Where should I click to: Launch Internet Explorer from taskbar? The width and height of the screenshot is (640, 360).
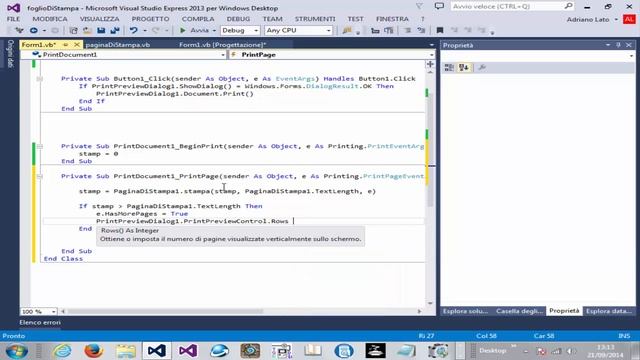pos(62,351)
